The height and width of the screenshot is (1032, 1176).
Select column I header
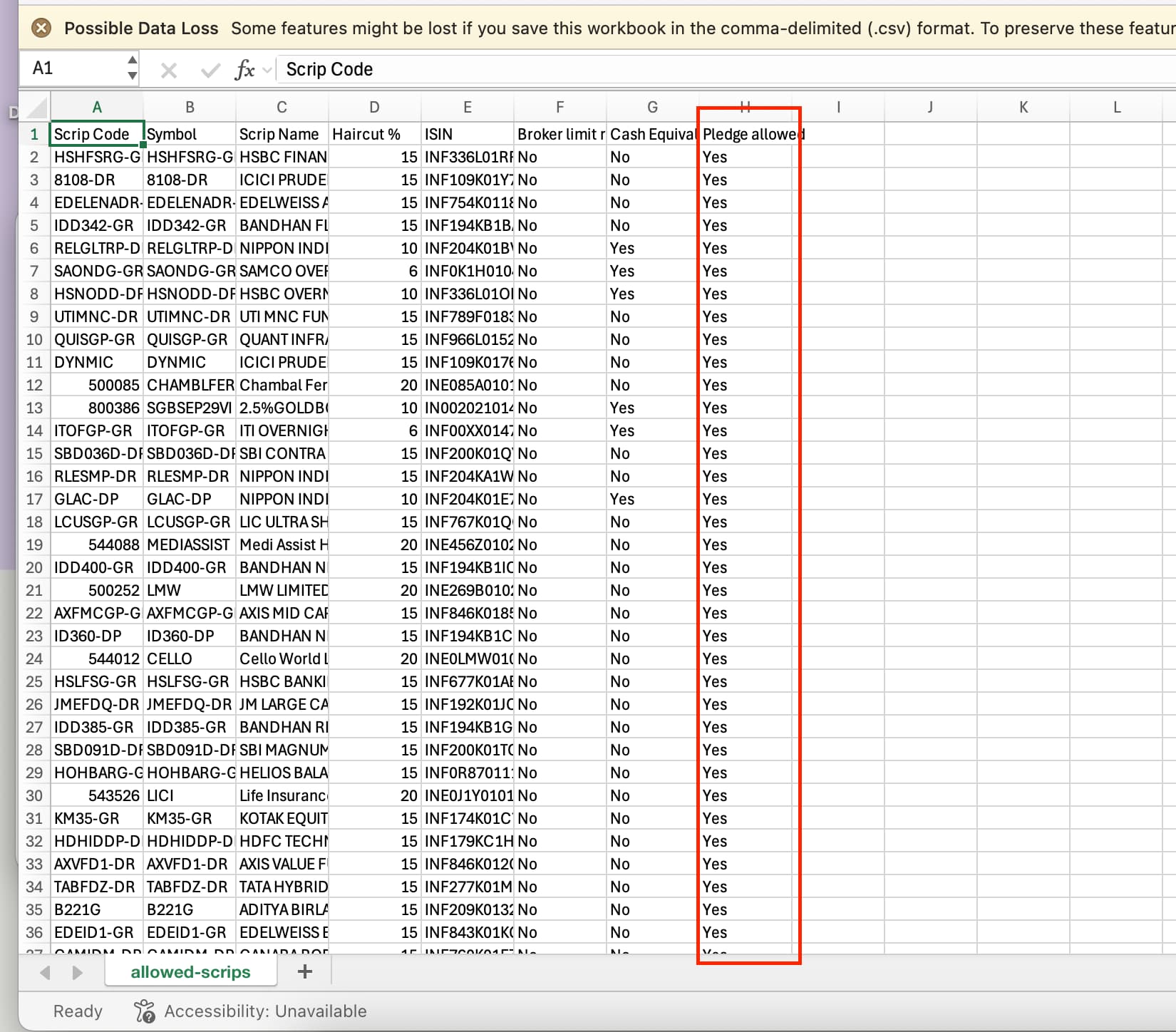(838, 108)
